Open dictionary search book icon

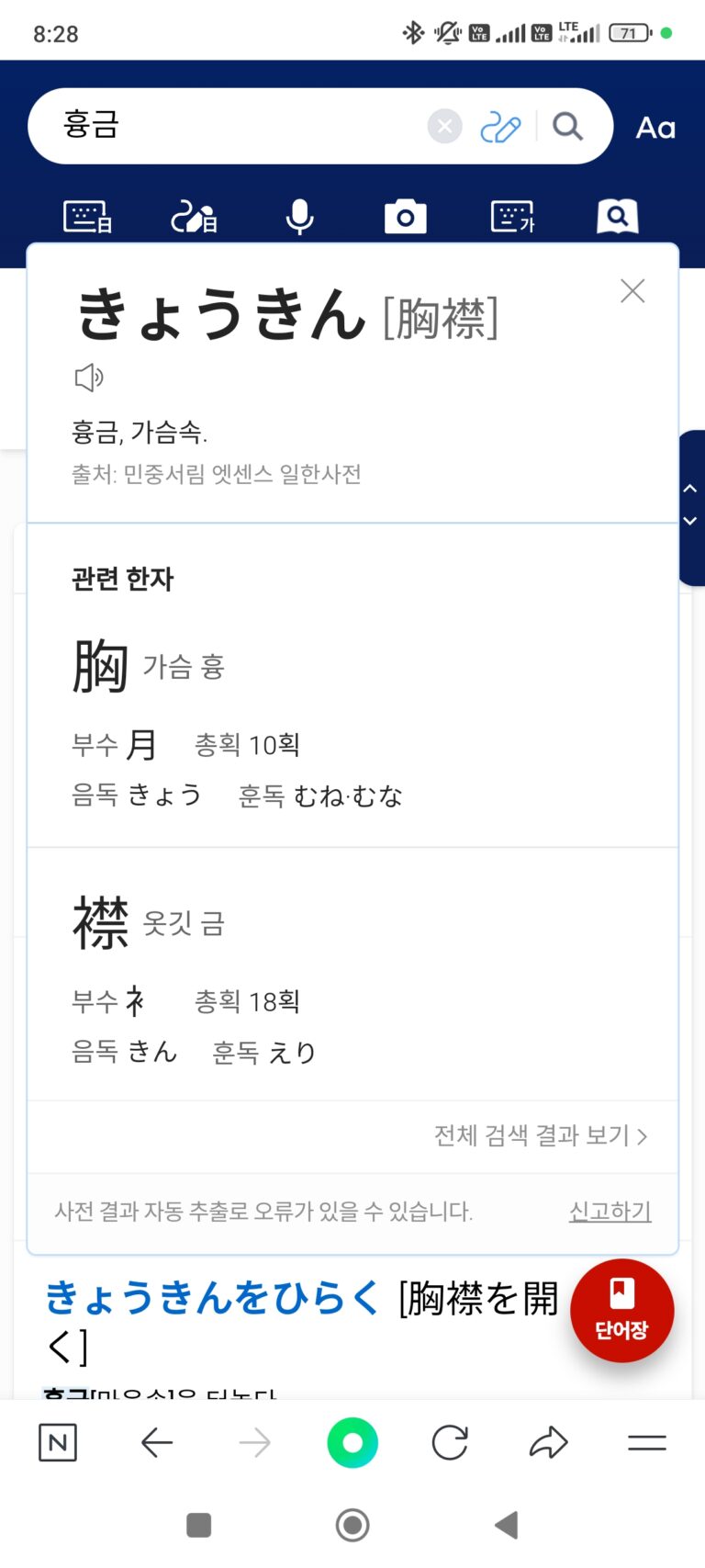617,217
